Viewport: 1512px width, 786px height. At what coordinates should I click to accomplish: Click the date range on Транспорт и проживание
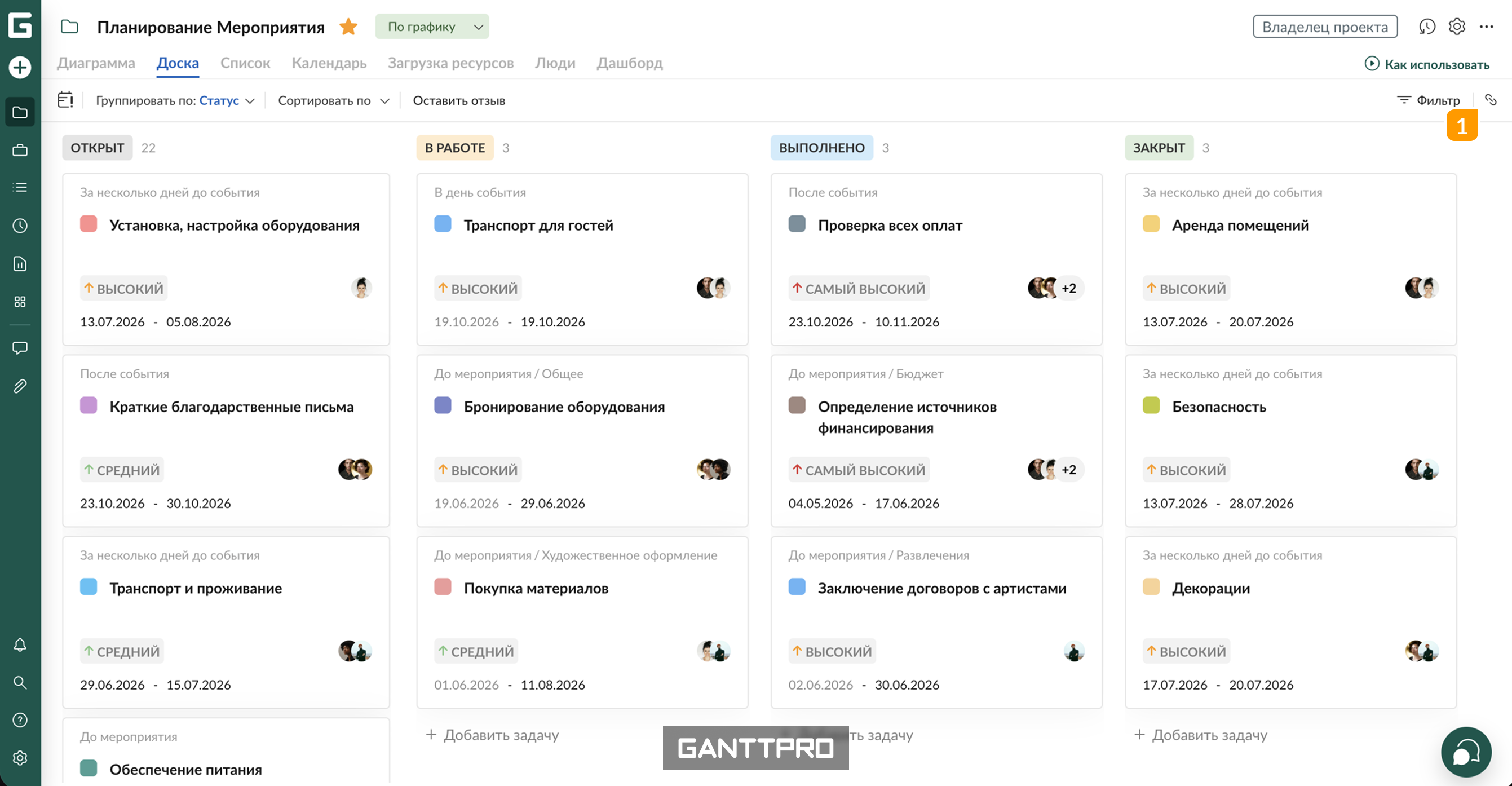[x=156, y=685]
